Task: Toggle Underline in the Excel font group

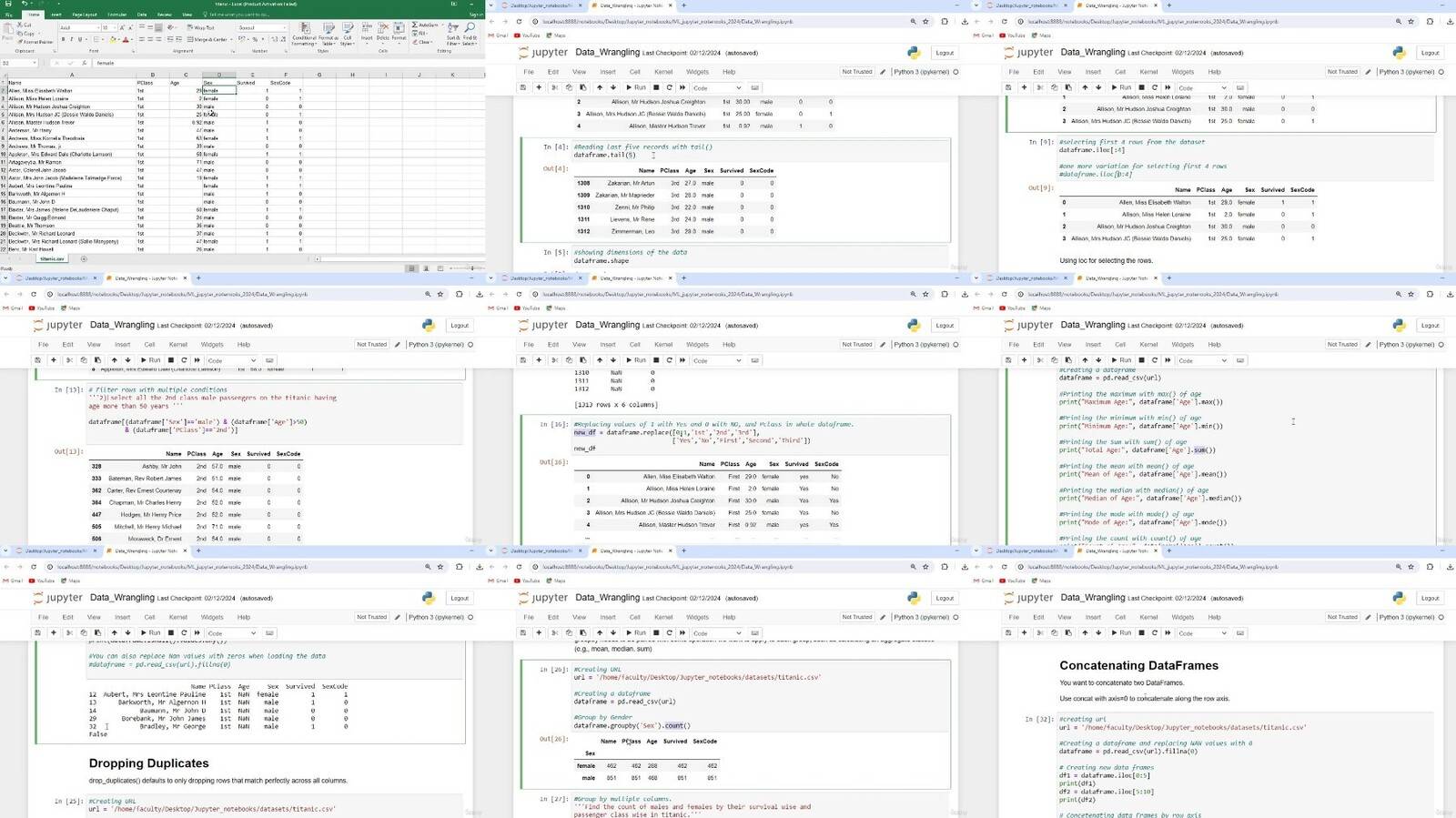Action: (x=81, y=40)
